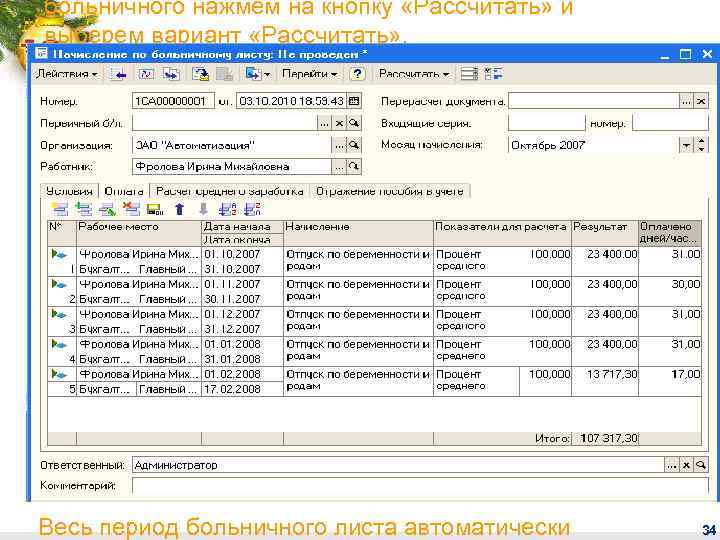Click the Рабочее место column header

[139, 233]
